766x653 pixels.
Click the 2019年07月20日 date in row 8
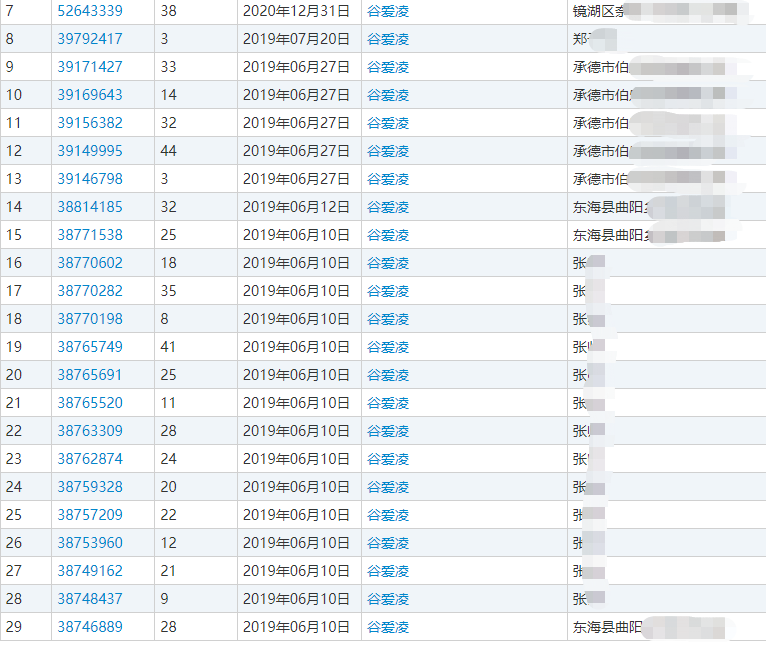pyautogui.click(x=296, y=39)
